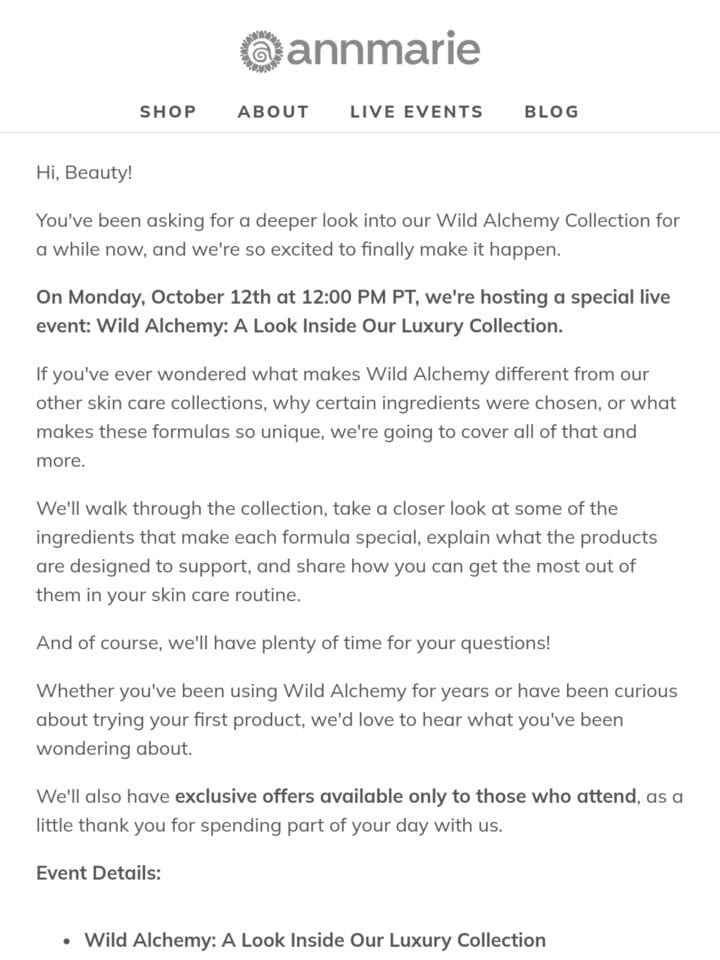
Task: Go to the ABOUT page link
Action: (x=274, y=111)
